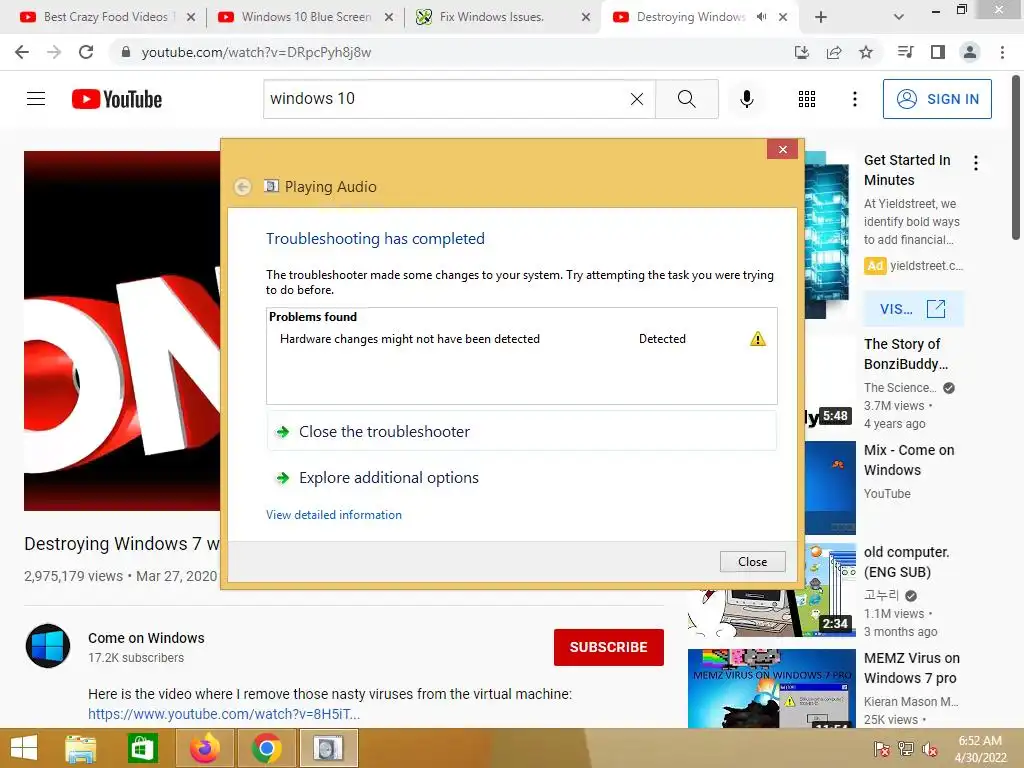The height and width of the screenshot is (768, 1024).
Task: Click the page vertical scrollbar
Action: pos(1016,157)
